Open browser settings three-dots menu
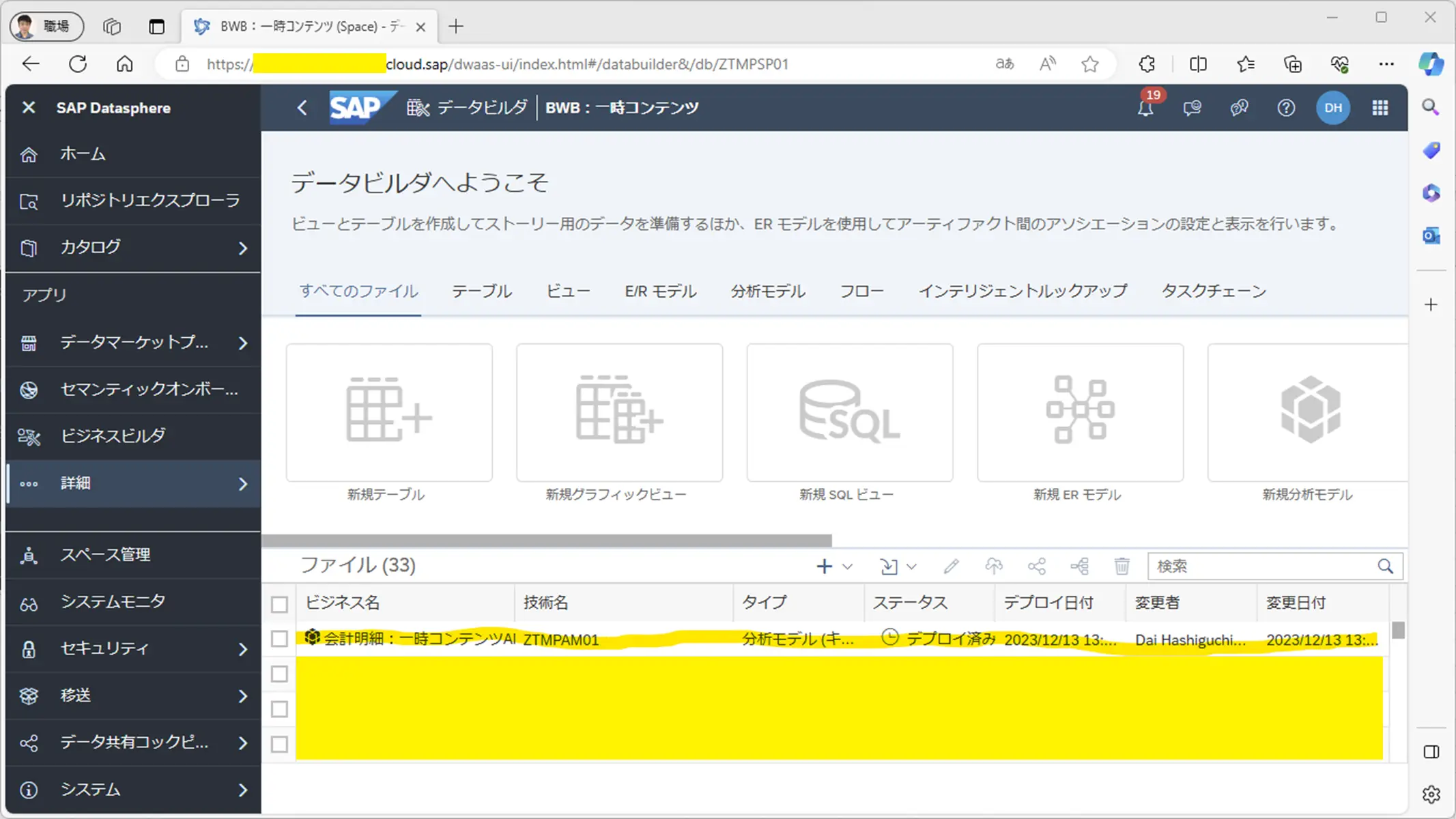Viewport: 1456px width, 819px height. pyautogui.click(x=1386, y=64)
